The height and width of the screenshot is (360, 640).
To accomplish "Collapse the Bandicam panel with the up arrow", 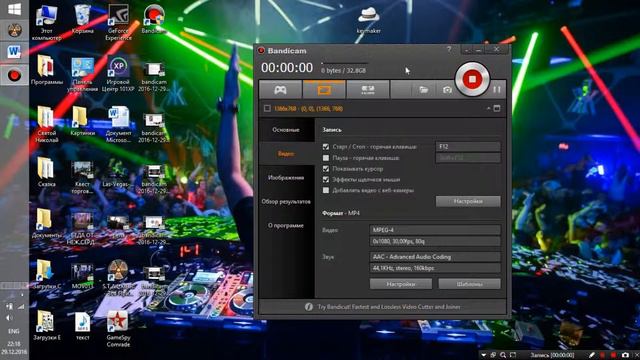I will (488, 109).
